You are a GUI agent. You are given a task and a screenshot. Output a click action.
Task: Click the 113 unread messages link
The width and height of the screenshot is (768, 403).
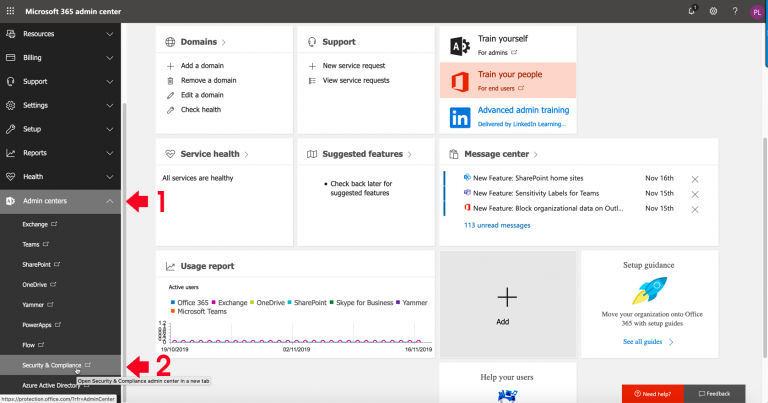pos(497,225)
